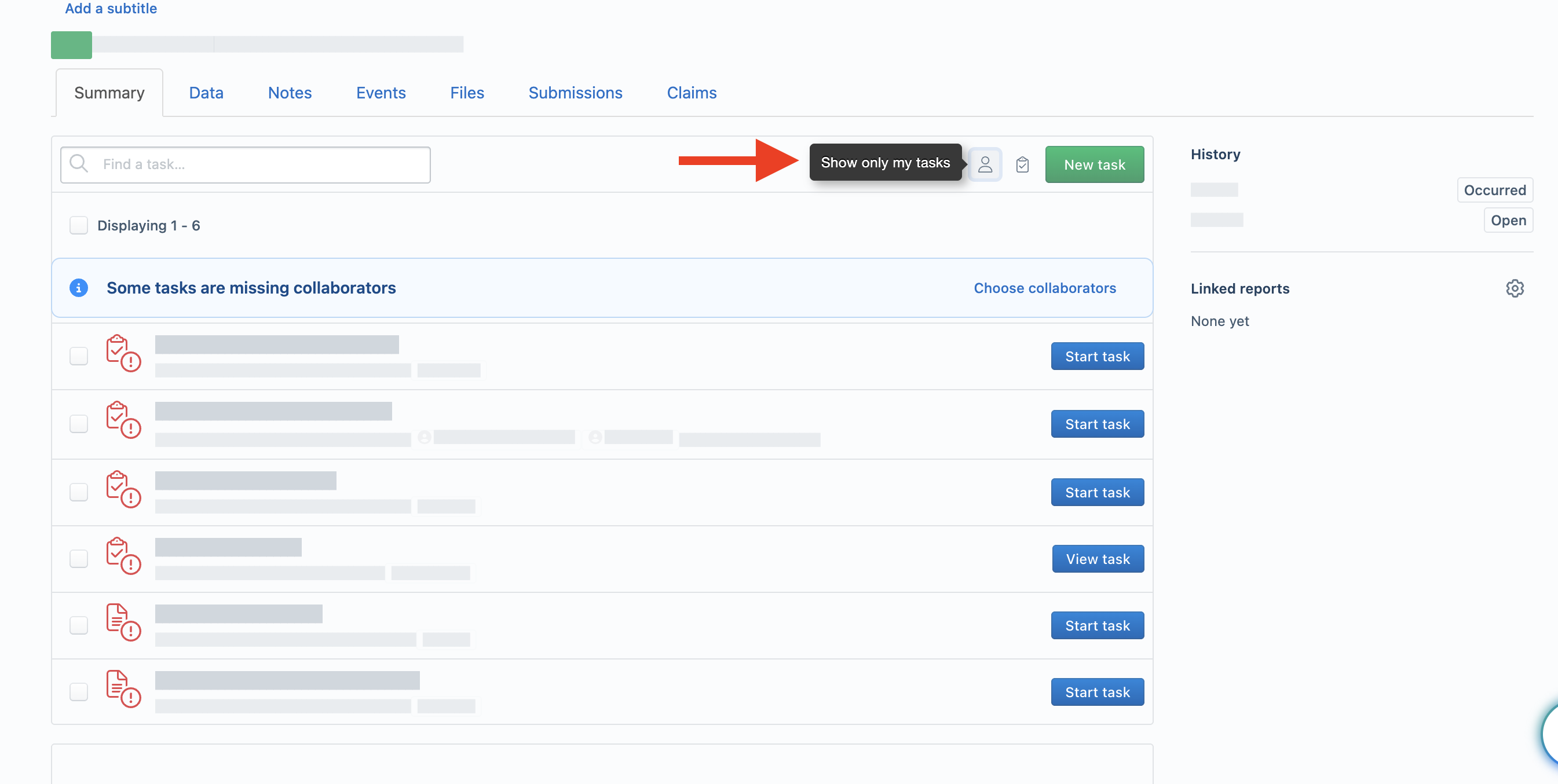1558x784 pixels.
Task: Click Some tasks are missing collaborators message
Action: pyautogui.click(x=251, y=288)
